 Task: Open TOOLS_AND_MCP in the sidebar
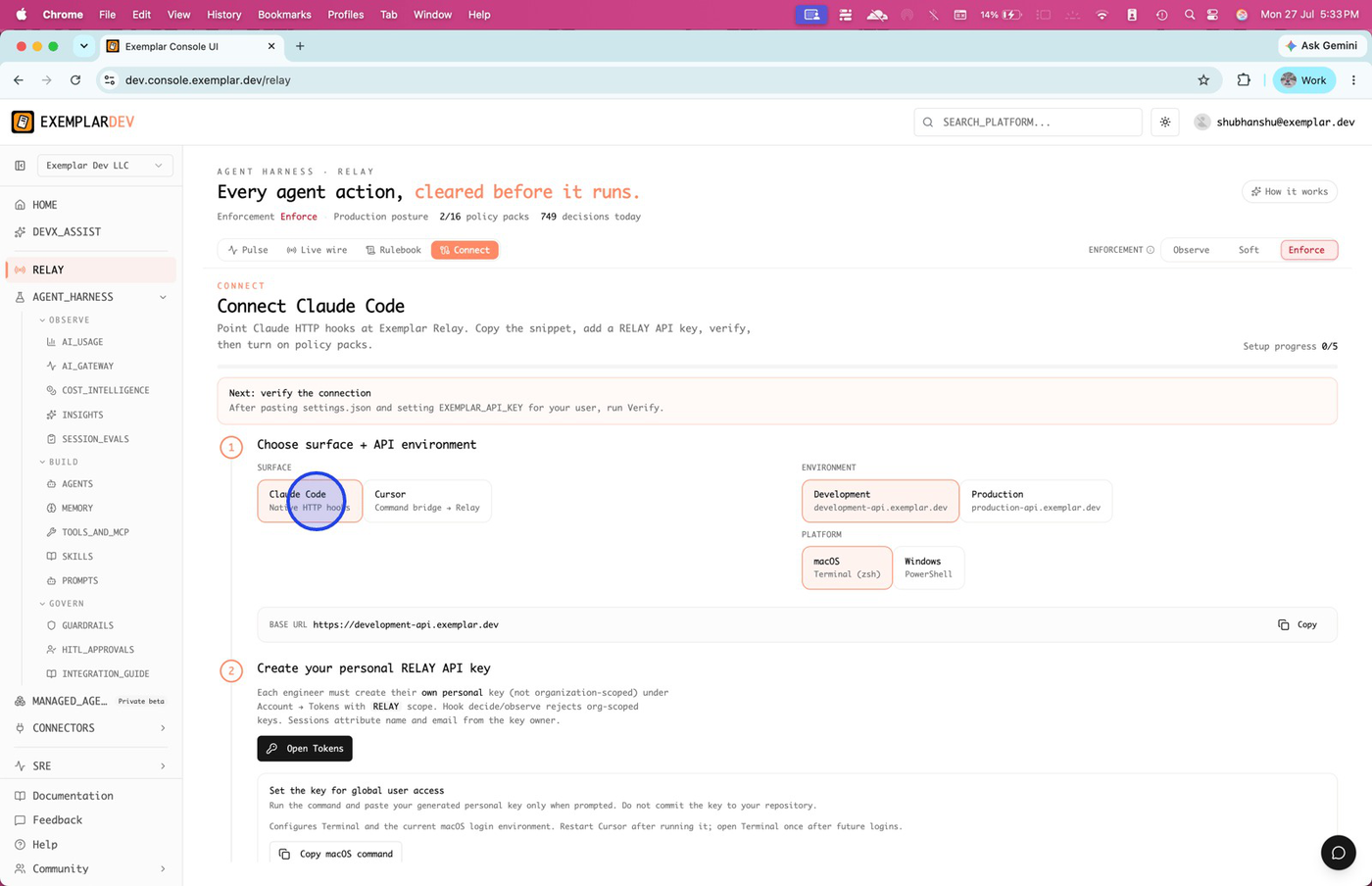tap(95, 532)
